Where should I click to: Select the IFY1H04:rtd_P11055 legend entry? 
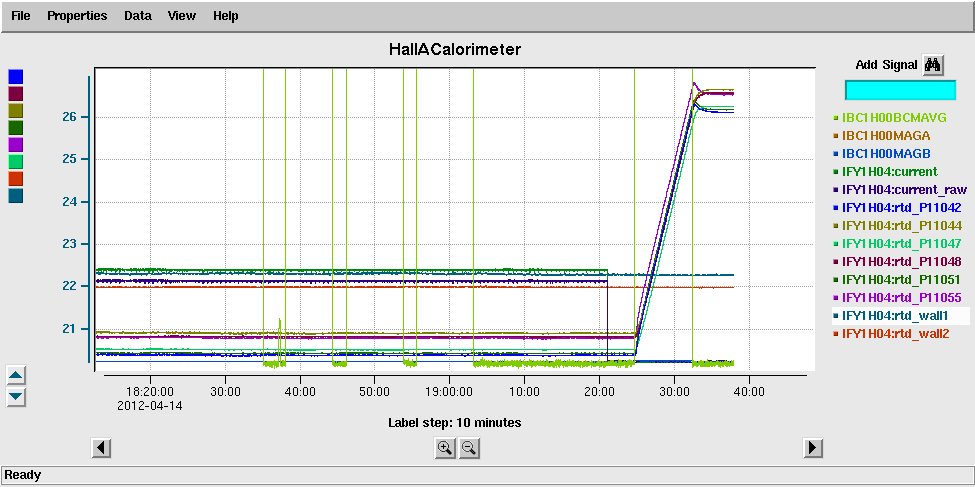(900, 297)
